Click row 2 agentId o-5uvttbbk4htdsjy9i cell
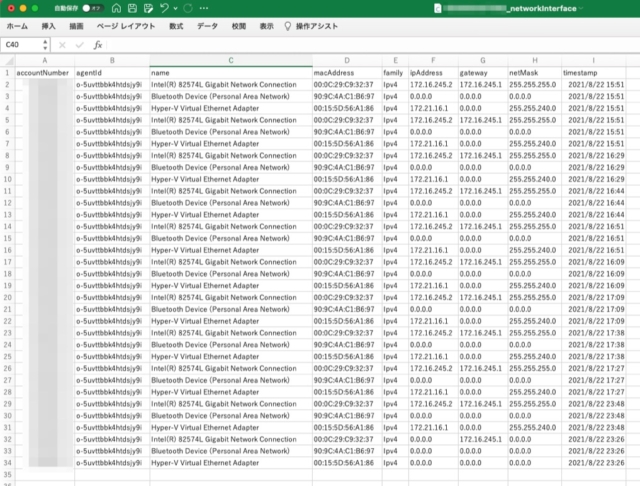The image size is (640, 486). click(112, 84)
